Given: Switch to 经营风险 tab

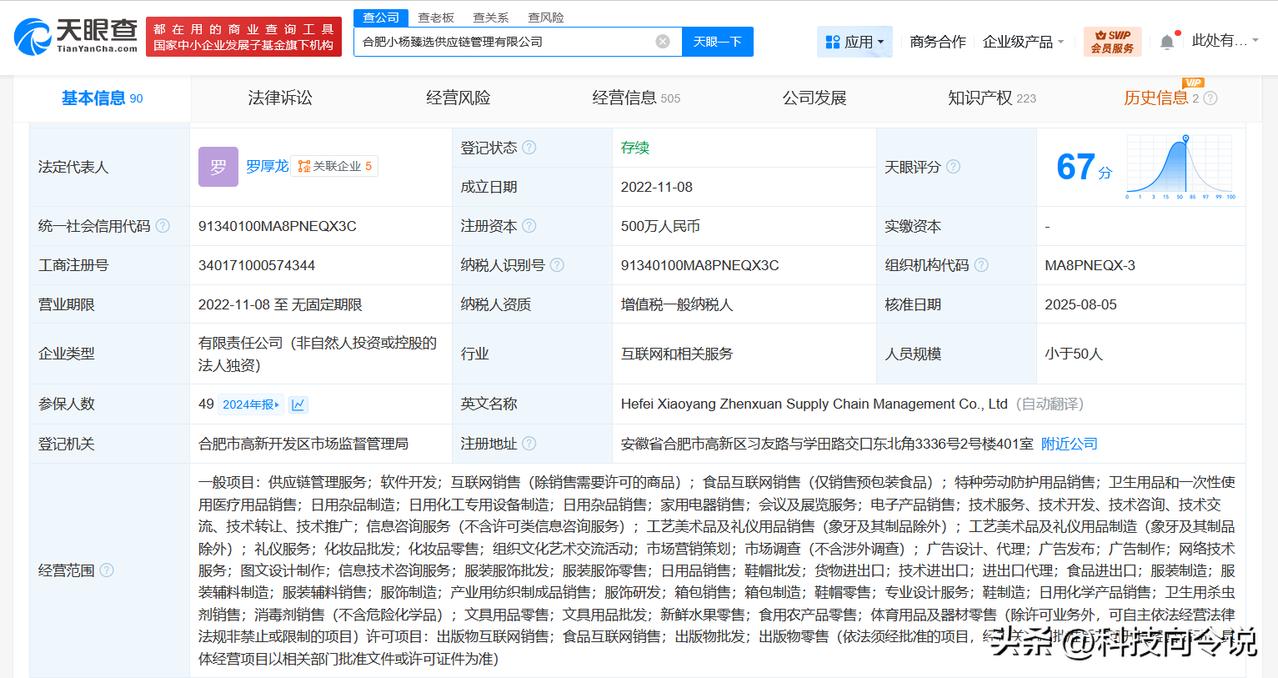Looking at the screenshot, I should (x=458, y=98).
